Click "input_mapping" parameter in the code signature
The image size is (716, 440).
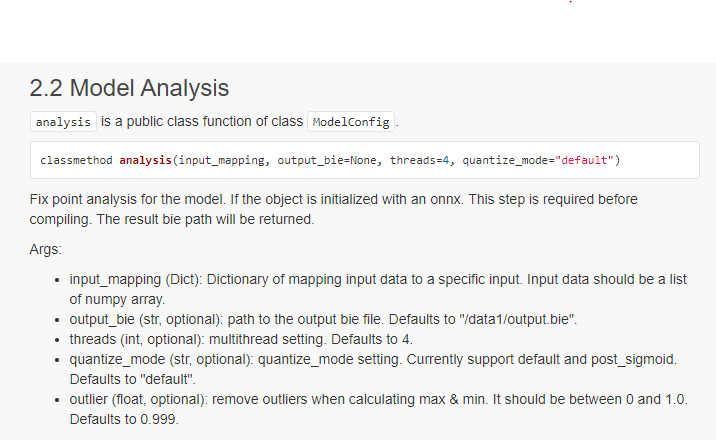221,160
